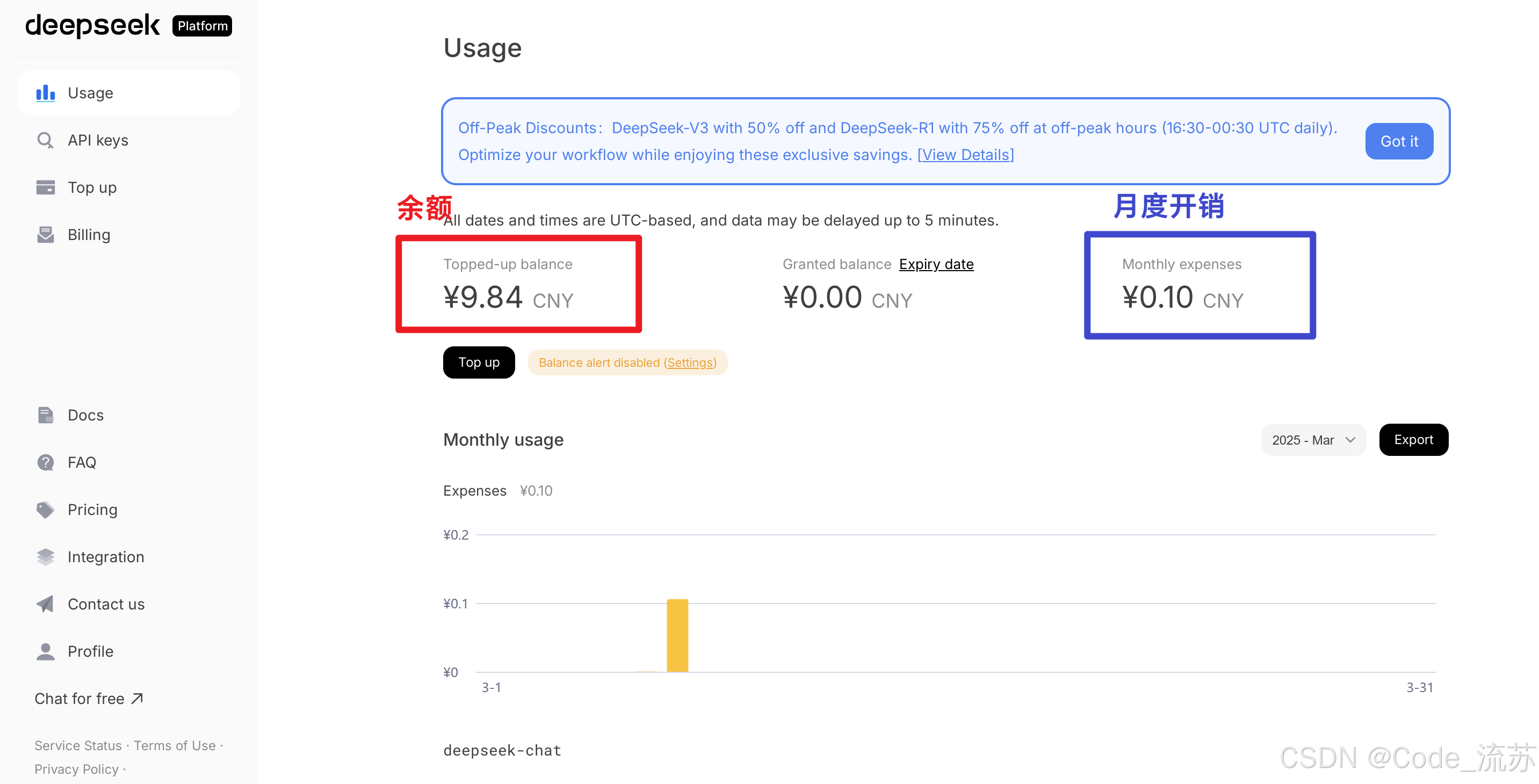Click the Top up card icon in sidebar
Image resolution: width=1539 pixels, height=784 pixels.
coord(46,187)
